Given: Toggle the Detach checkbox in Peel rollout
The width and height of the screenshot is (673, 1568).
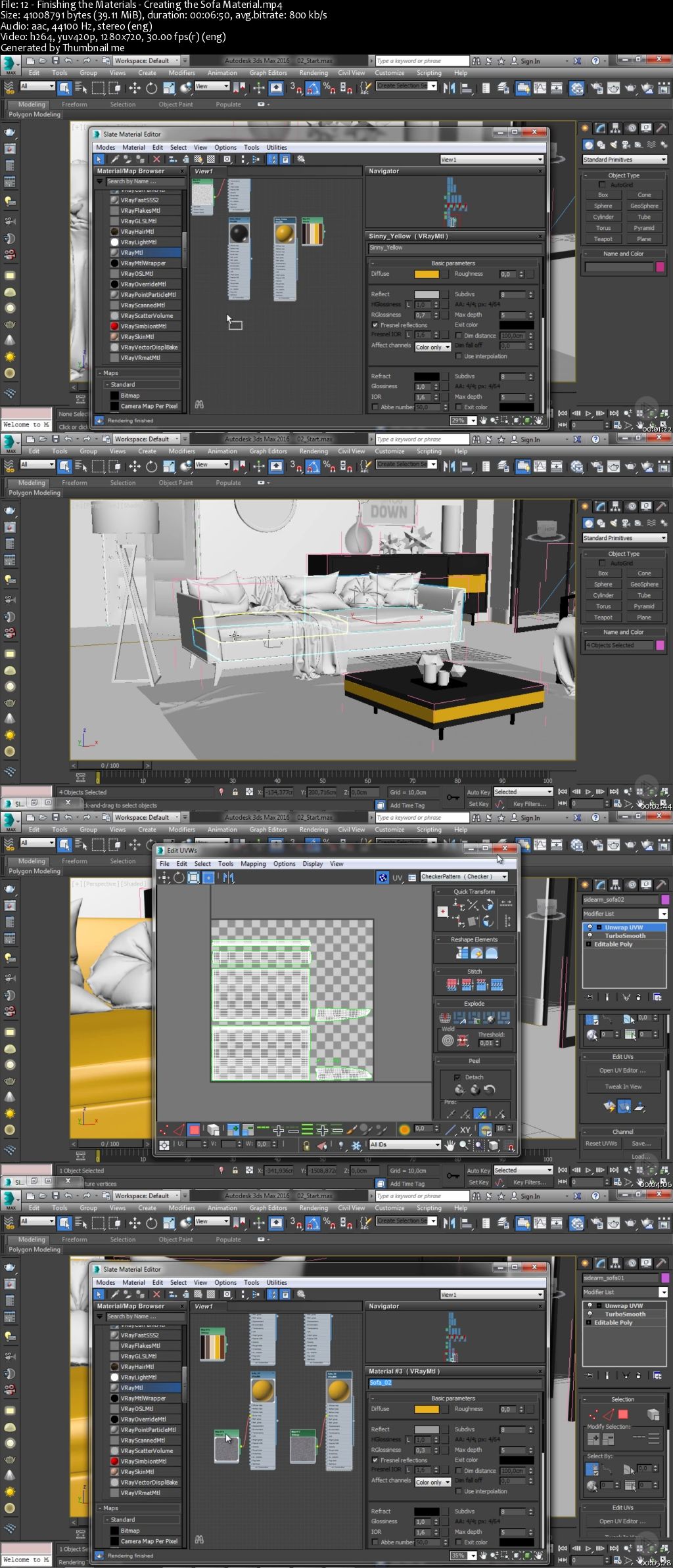Looking at the screenshot, I should click(x=457, y=1077).
